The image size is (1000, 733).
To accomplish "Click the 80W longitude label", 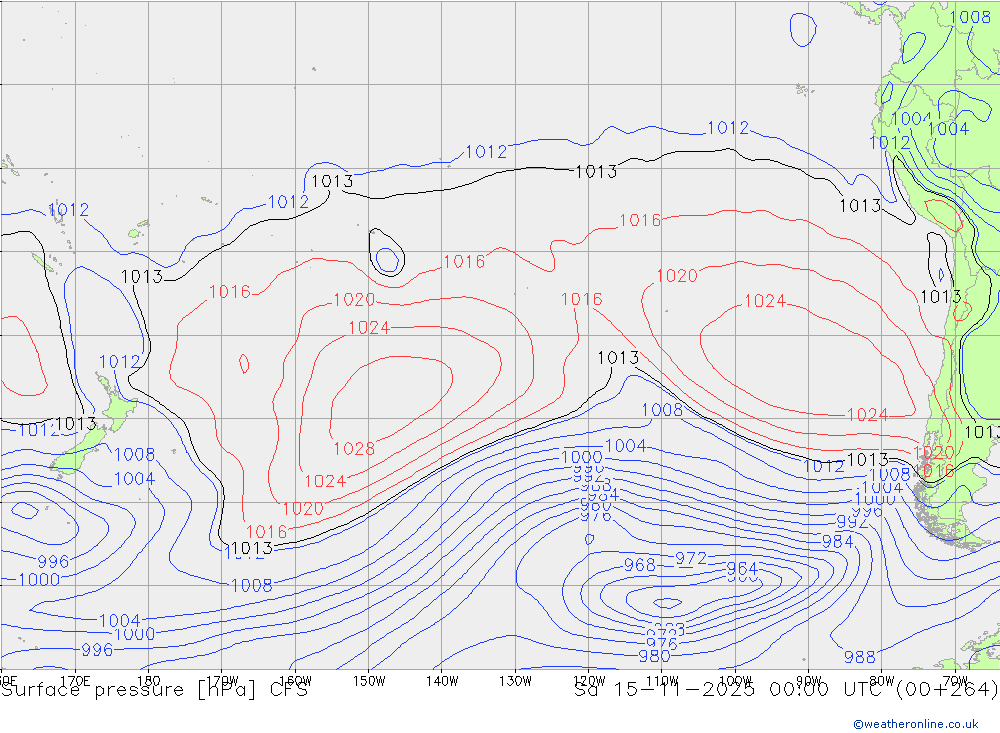I will (882, 681).
